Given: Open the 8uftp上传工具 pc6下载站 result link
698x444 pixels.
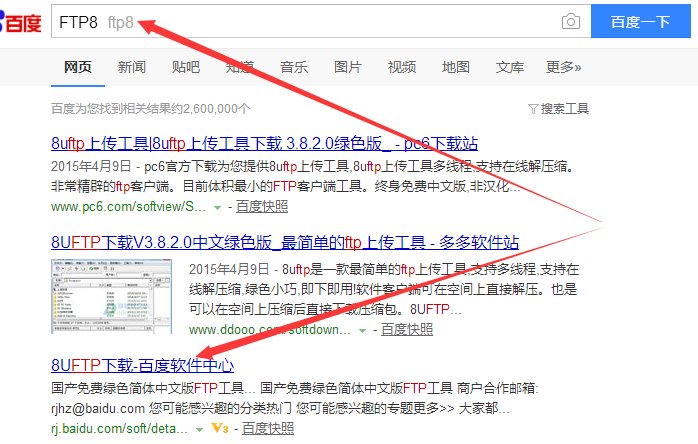Looking at the screenshot, I should (x=264, y=143).
